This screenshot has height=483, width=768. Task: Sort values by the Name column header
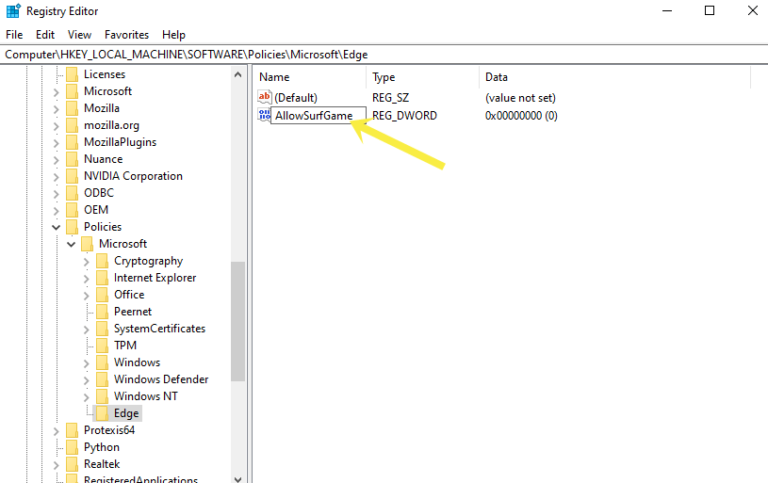click(x=310, y=77)
